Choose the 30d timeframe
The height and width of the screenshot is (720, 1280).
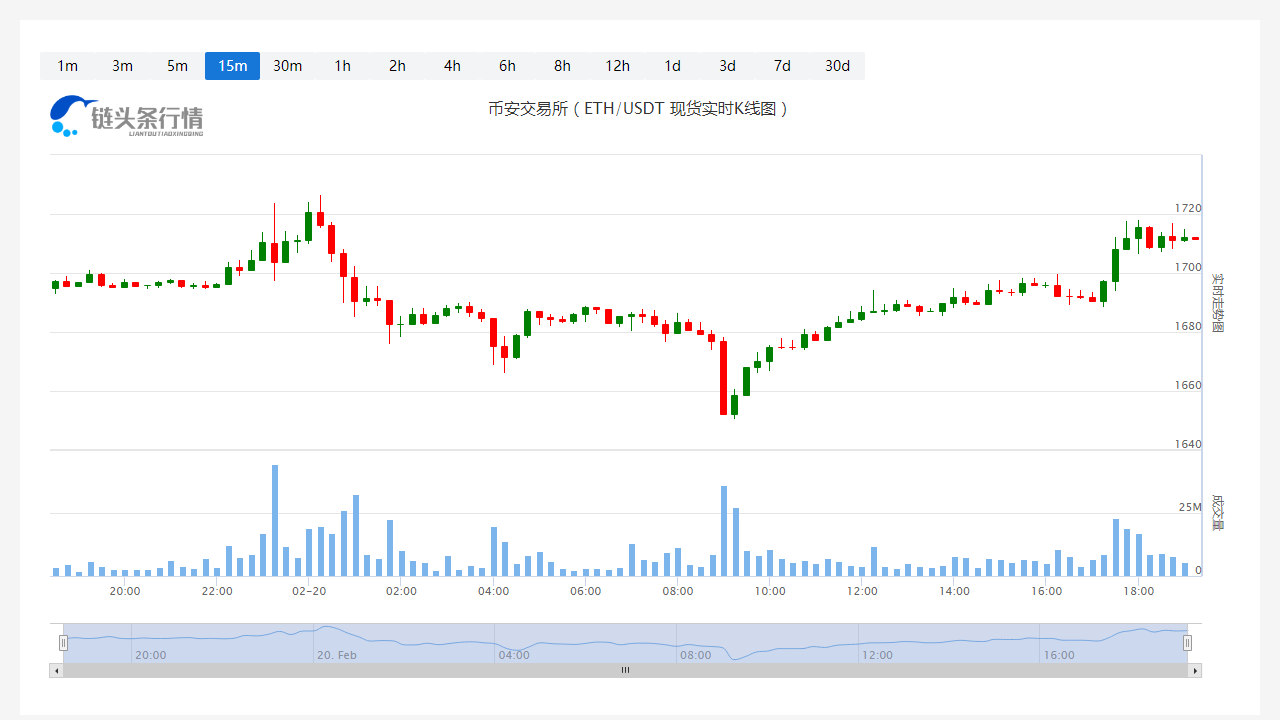click(837, 66)
